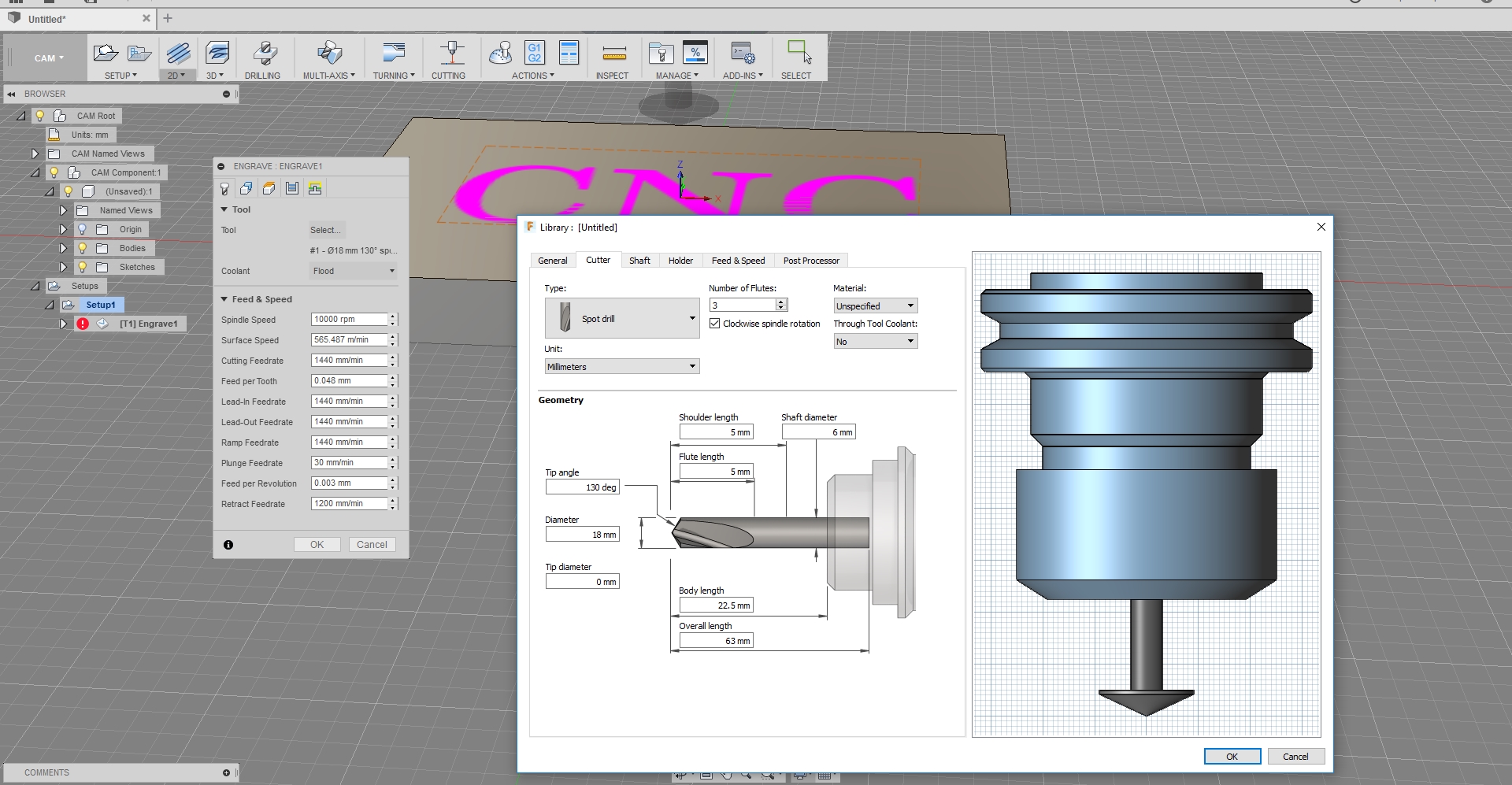Toggle Clockwise spindle rotation checkbox
This screenshot has width=1512, height=785.
point(715,324)
